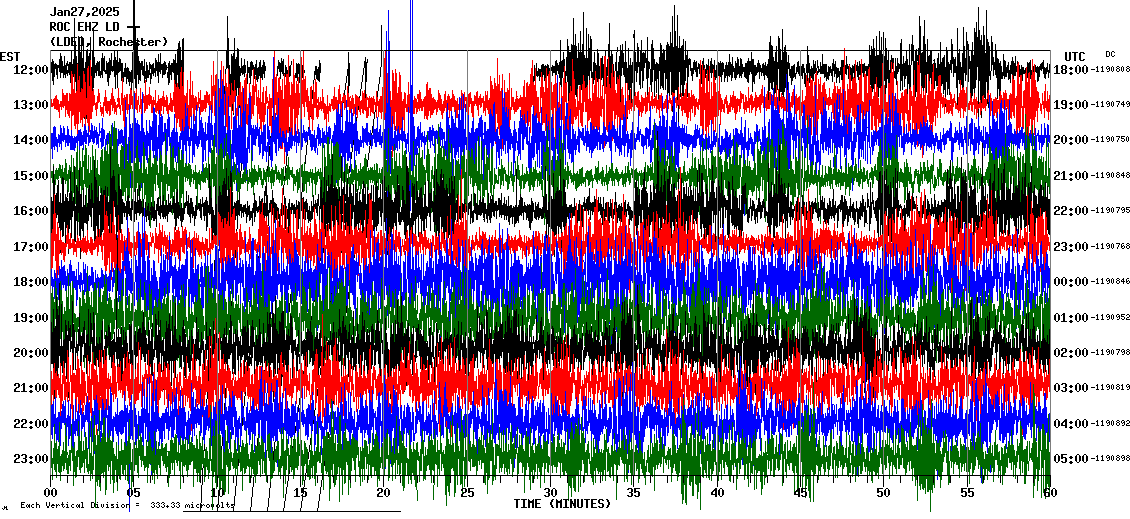Select the 12:00 EST row label
1130x519 pixels.
[31, 70]
